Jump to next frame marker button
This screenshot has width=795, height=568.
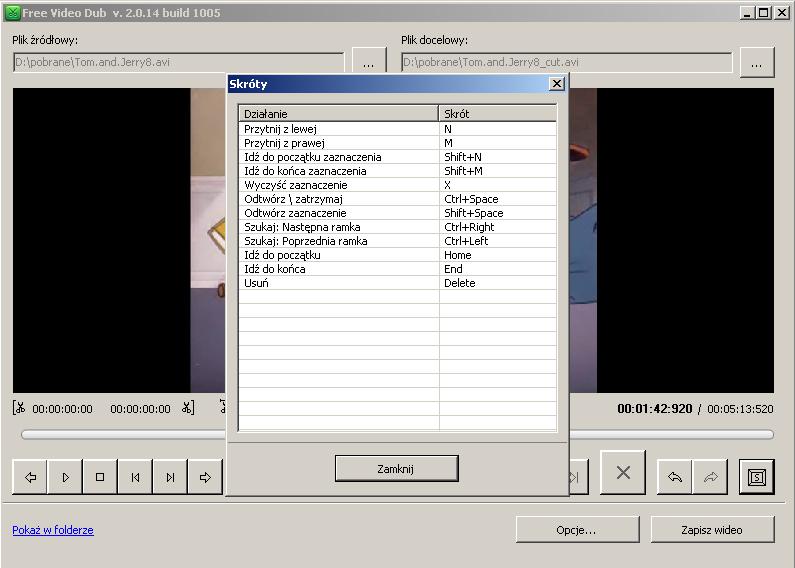[170, 477]
